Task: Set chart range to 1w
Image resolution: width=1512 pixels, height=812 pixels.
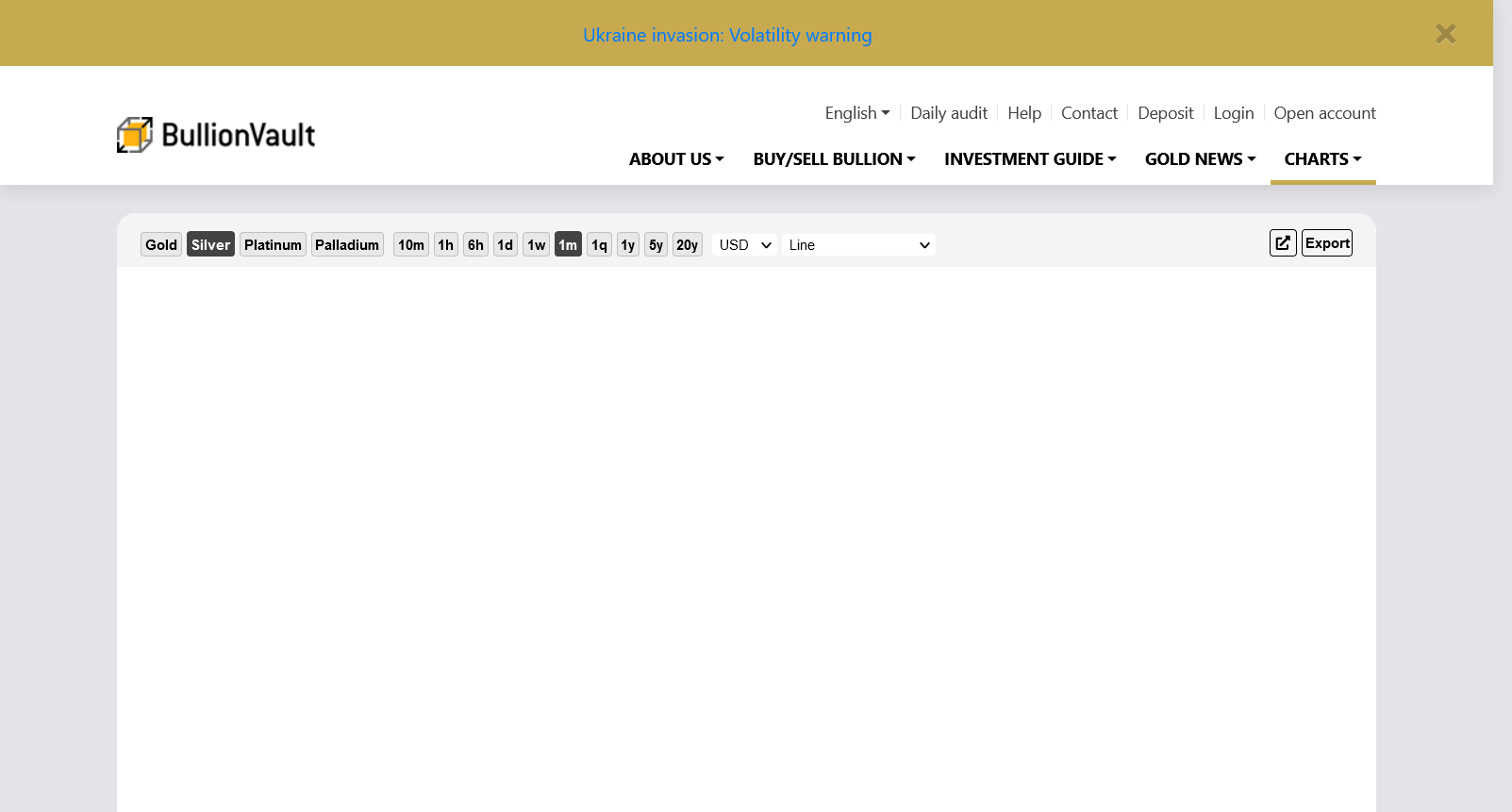Action: click(537, 245)
